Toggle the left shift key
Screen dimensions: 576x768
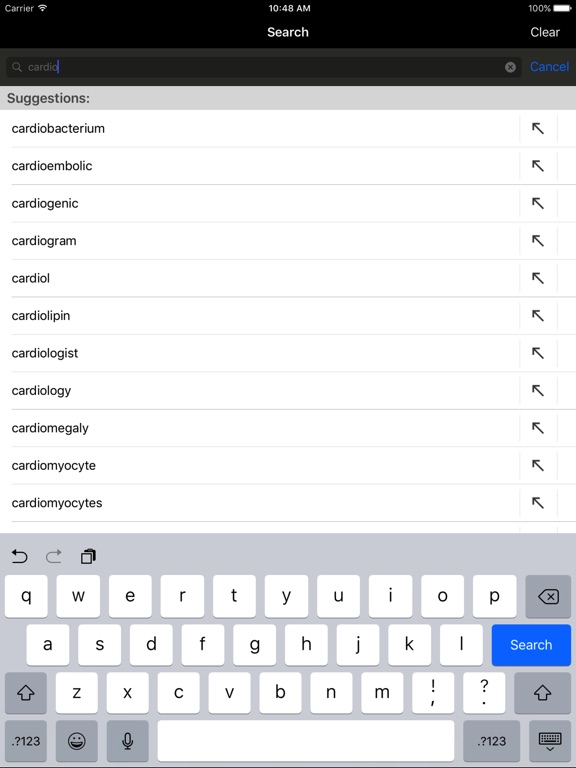pos(26,693)
